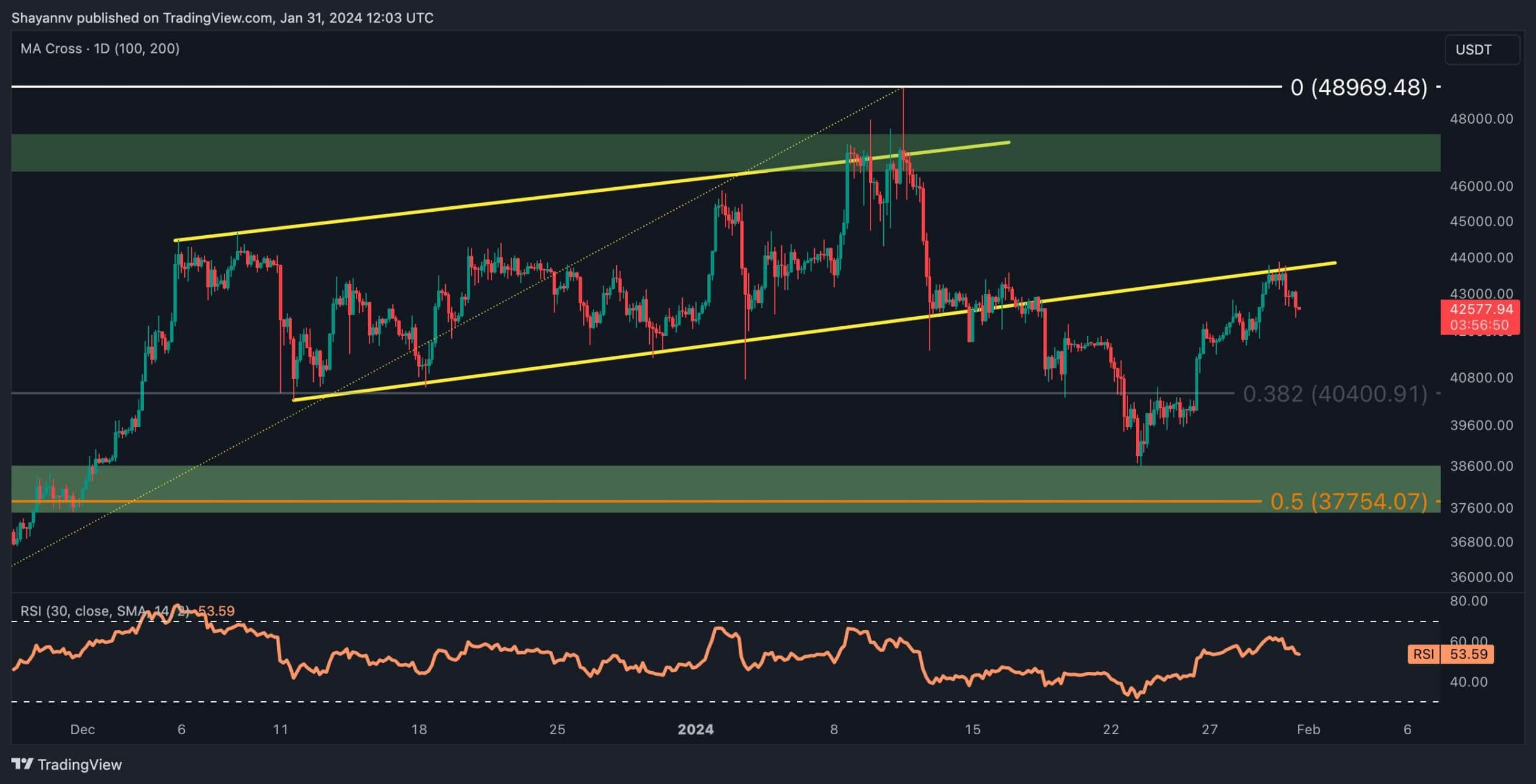This screenshot has height=784, width=1536.
Task: Click the 36000.00 price axis label
Action: [1480, 577]
